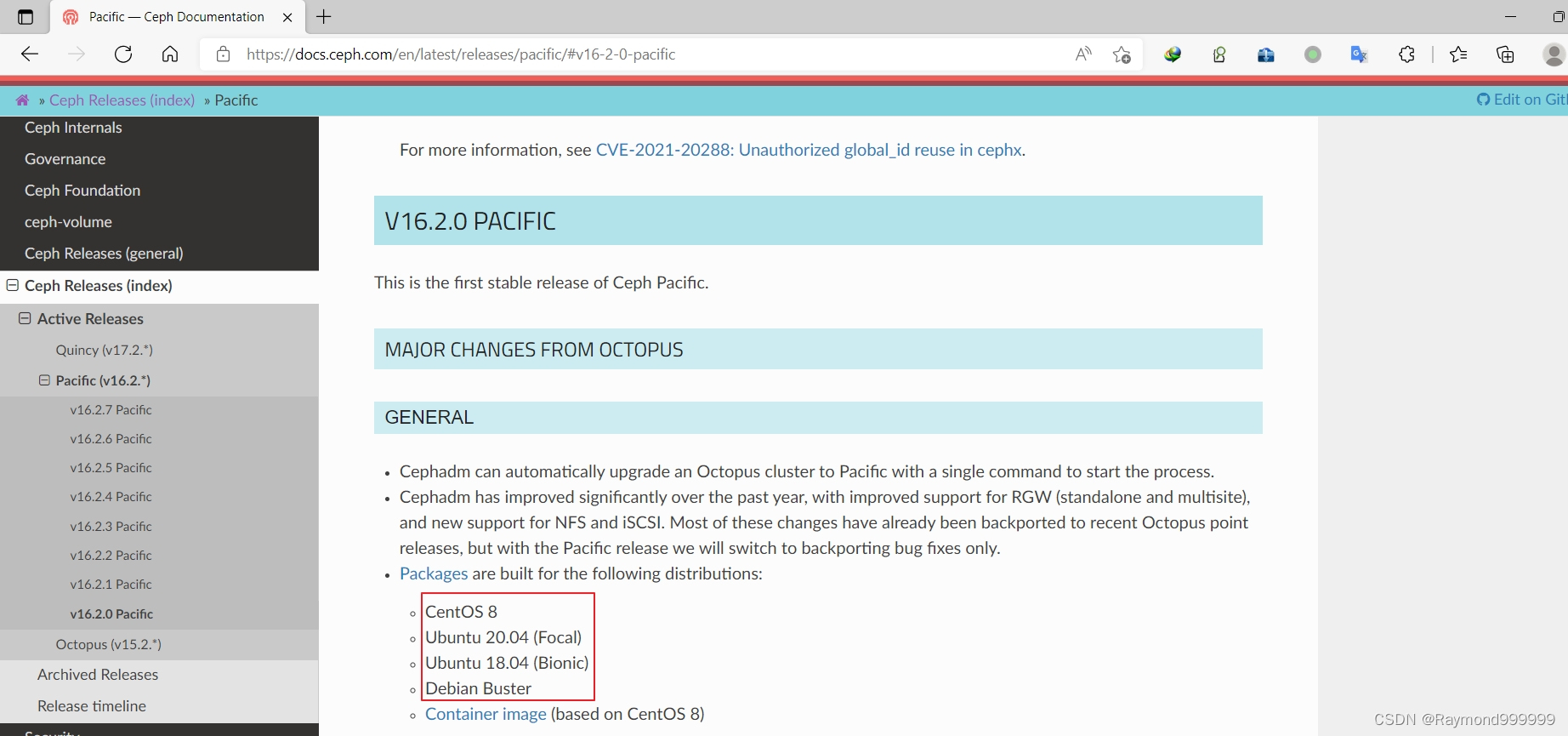Click the V16.2.0 PACIFIC heading
Screen dimensions: 1568x736
(x=470, y=221)
